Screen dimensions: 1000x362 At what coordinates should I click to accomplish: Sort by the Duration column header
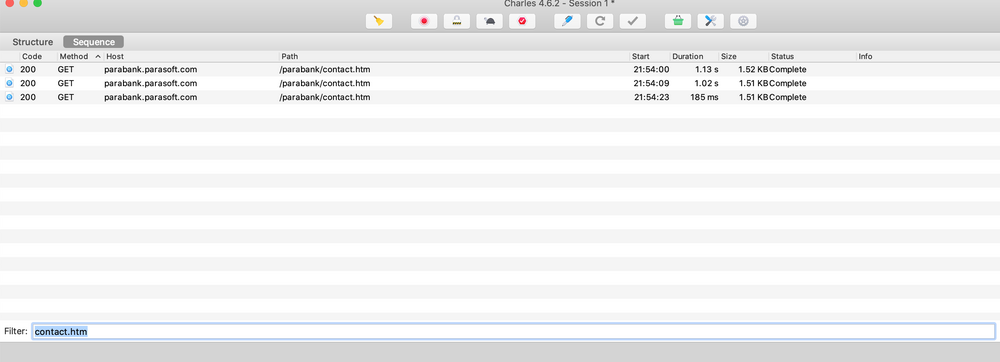(x=694, y=57)
